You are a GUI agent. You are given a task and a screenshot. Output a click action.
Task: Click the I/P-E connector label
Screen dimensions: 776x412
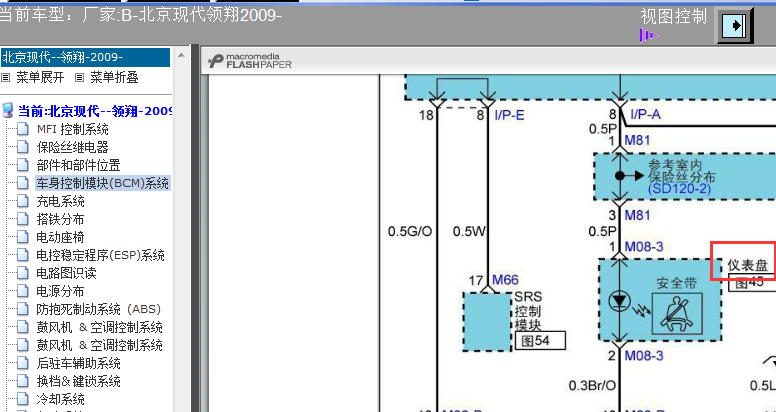tap(509, 115)
